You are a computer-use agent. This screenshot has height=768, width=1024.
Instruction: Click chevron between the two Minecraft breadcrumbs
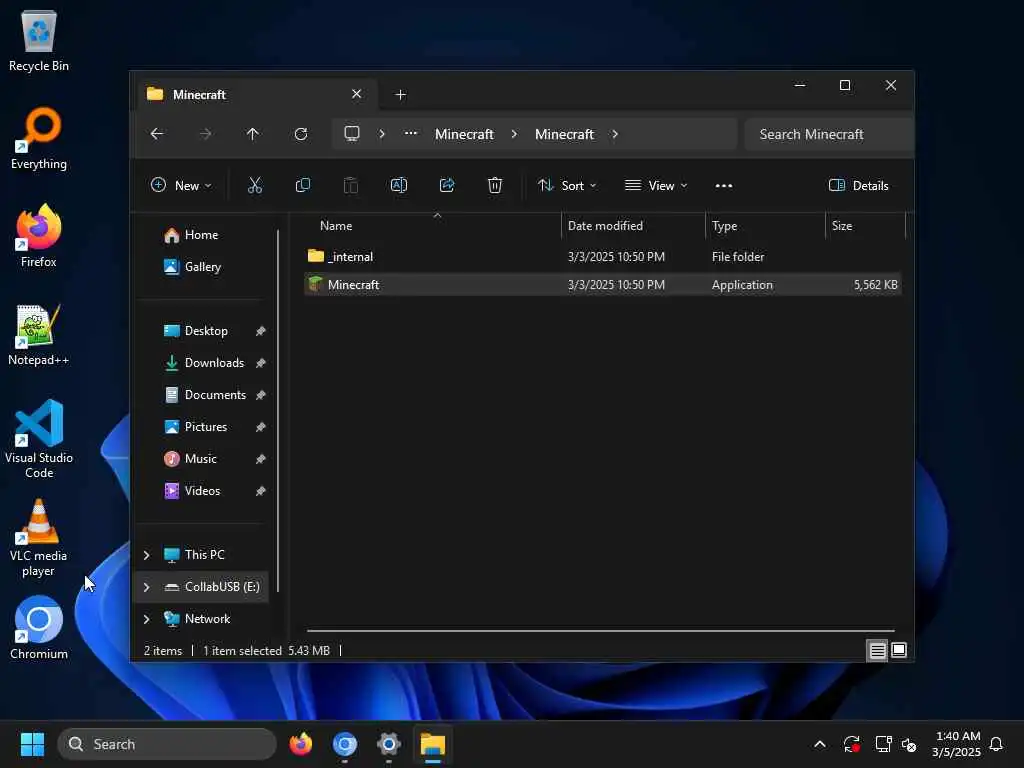tap(515, 134)
